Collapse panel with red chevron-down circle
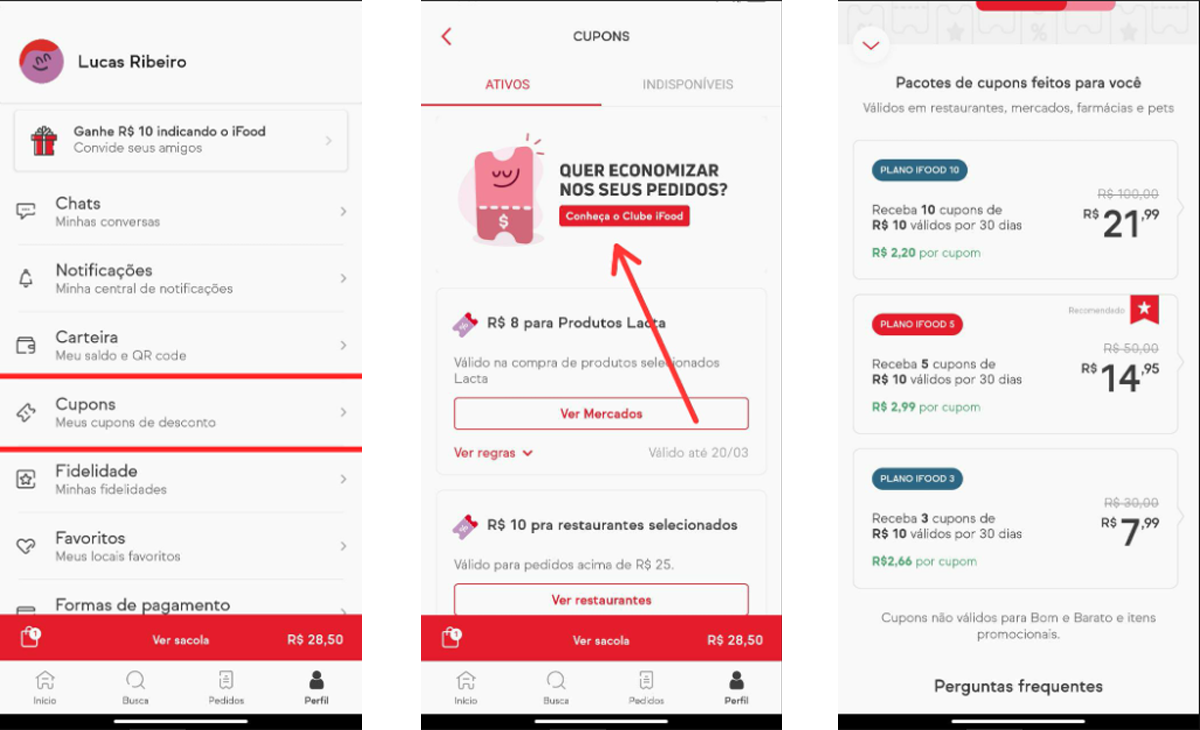Image resolution: width=1200 pixels, height=730 pixels. coord(871,45)
